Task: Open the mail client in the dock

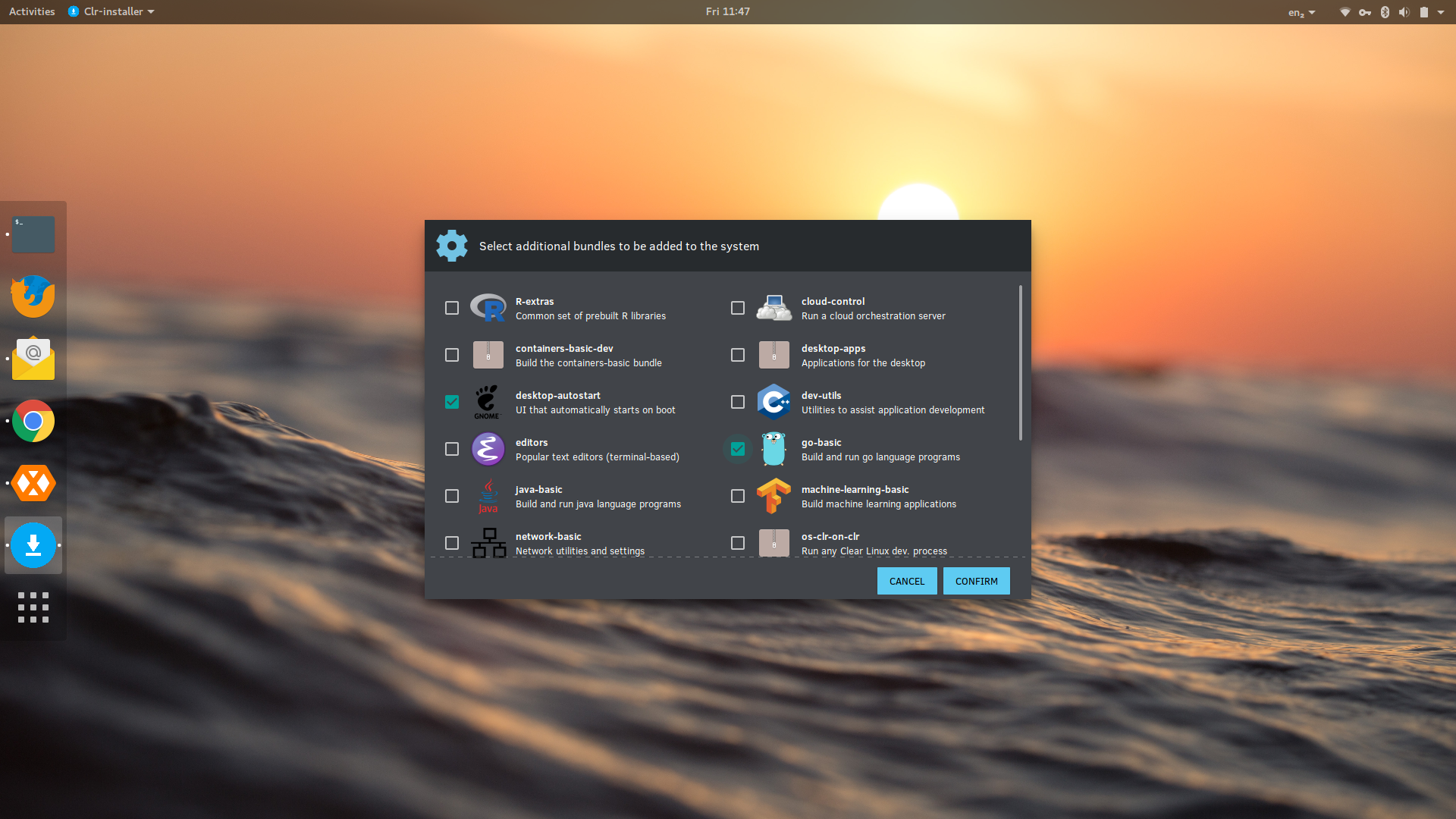Action: [33, 359]
